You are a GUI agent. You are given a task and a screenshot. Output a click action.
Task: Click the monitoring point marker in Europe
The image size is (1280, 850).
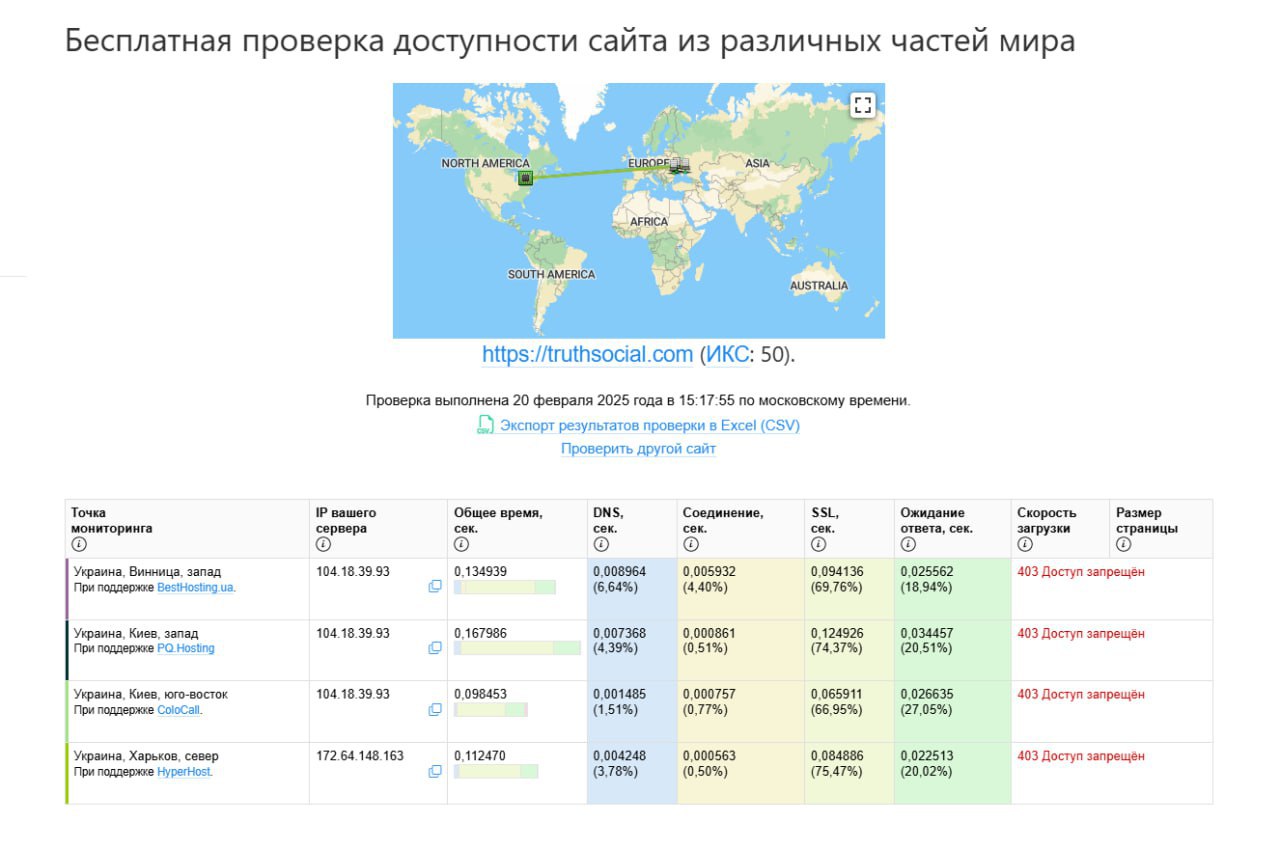tap(680, 165)
